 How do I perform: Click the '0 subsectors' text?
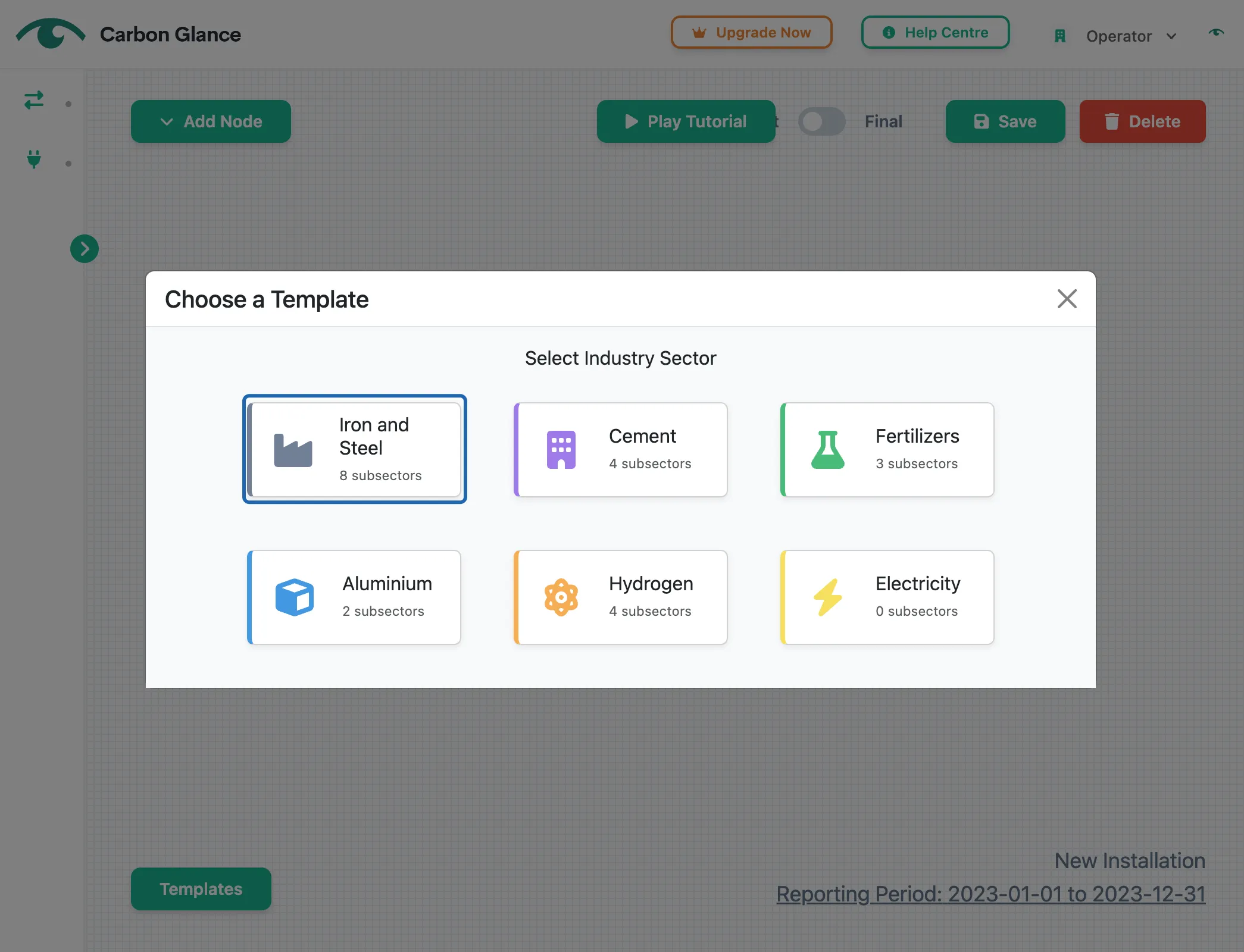click(917, 611)
